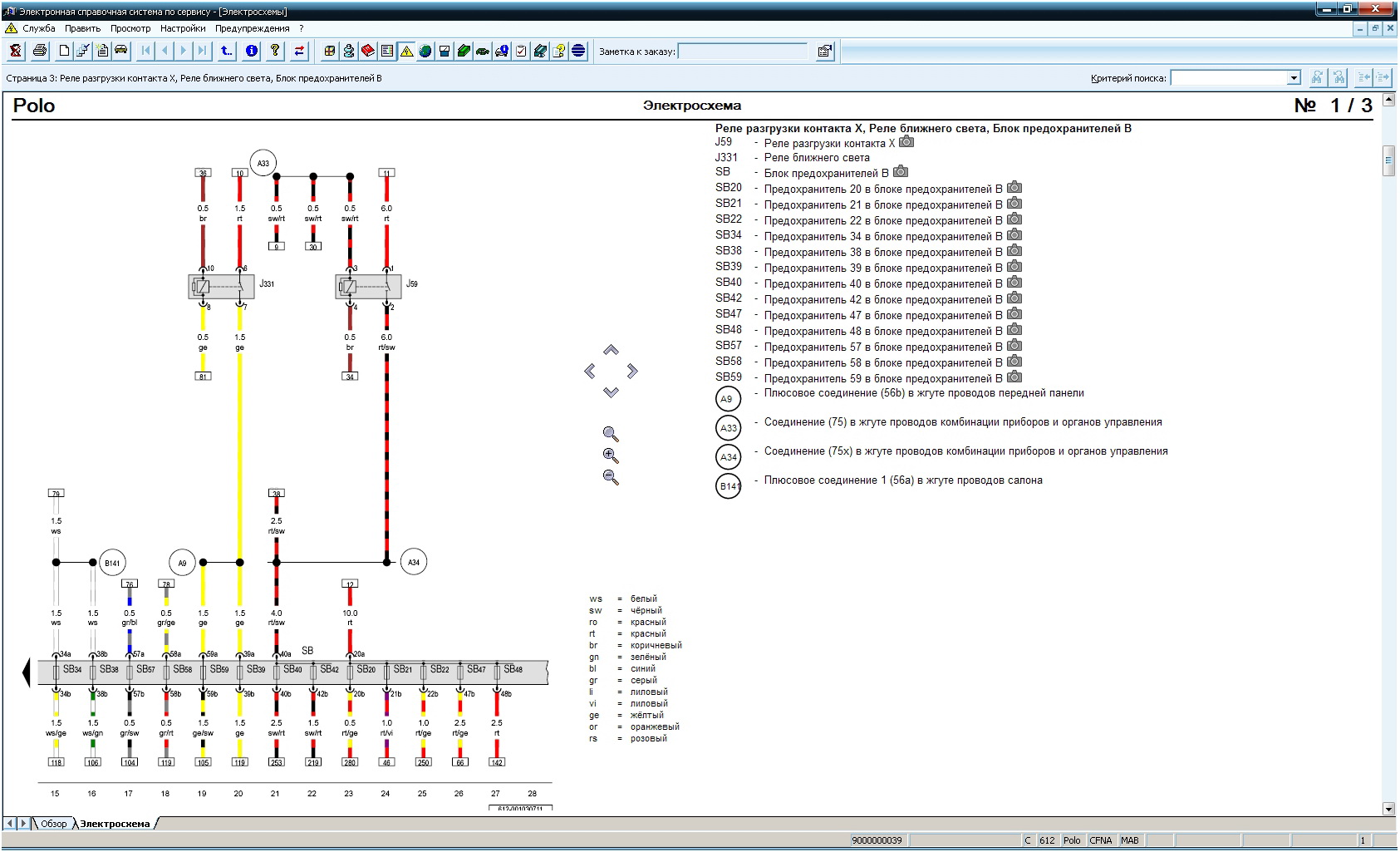Open the Критерий поиска dropdown arrow
The width and height of the screenshot is (1400, 852).
[1294, 78]
